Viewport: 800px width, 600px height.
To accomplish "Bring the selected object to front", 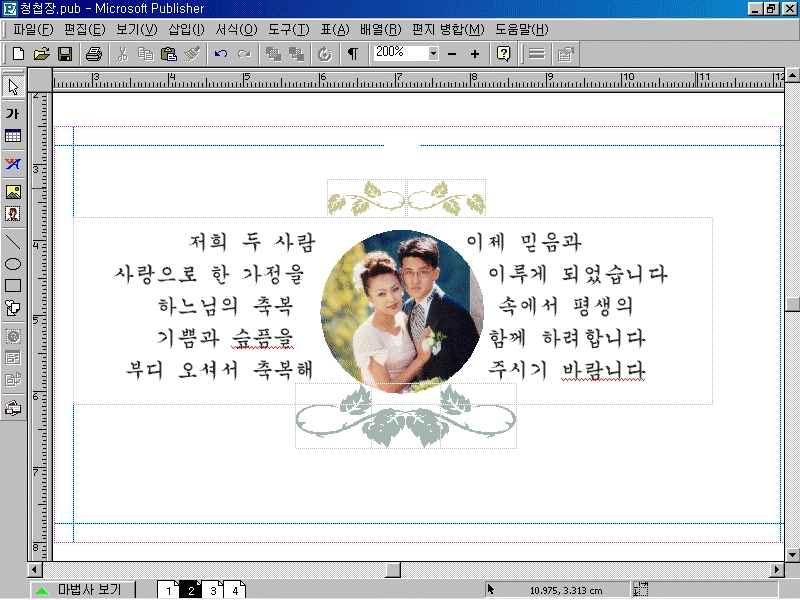I will click(273, 54).
